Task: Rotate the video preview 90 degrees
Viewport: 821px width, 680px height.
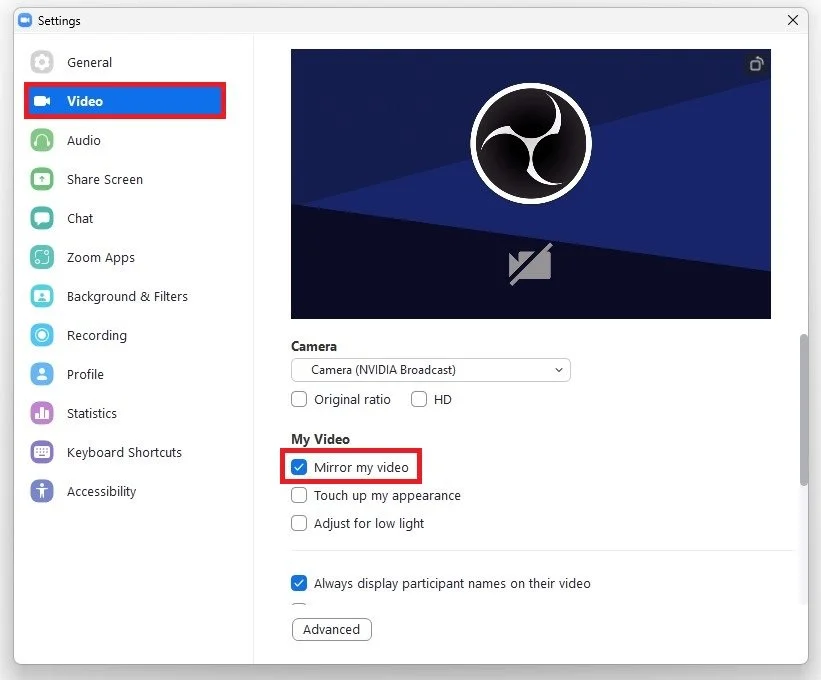Action: [x=757, y=64]
